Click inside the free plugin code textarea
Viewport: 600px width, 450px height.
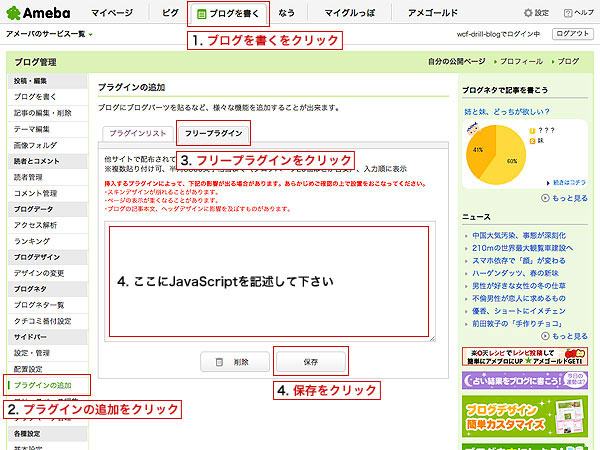[x=270, y=281]
